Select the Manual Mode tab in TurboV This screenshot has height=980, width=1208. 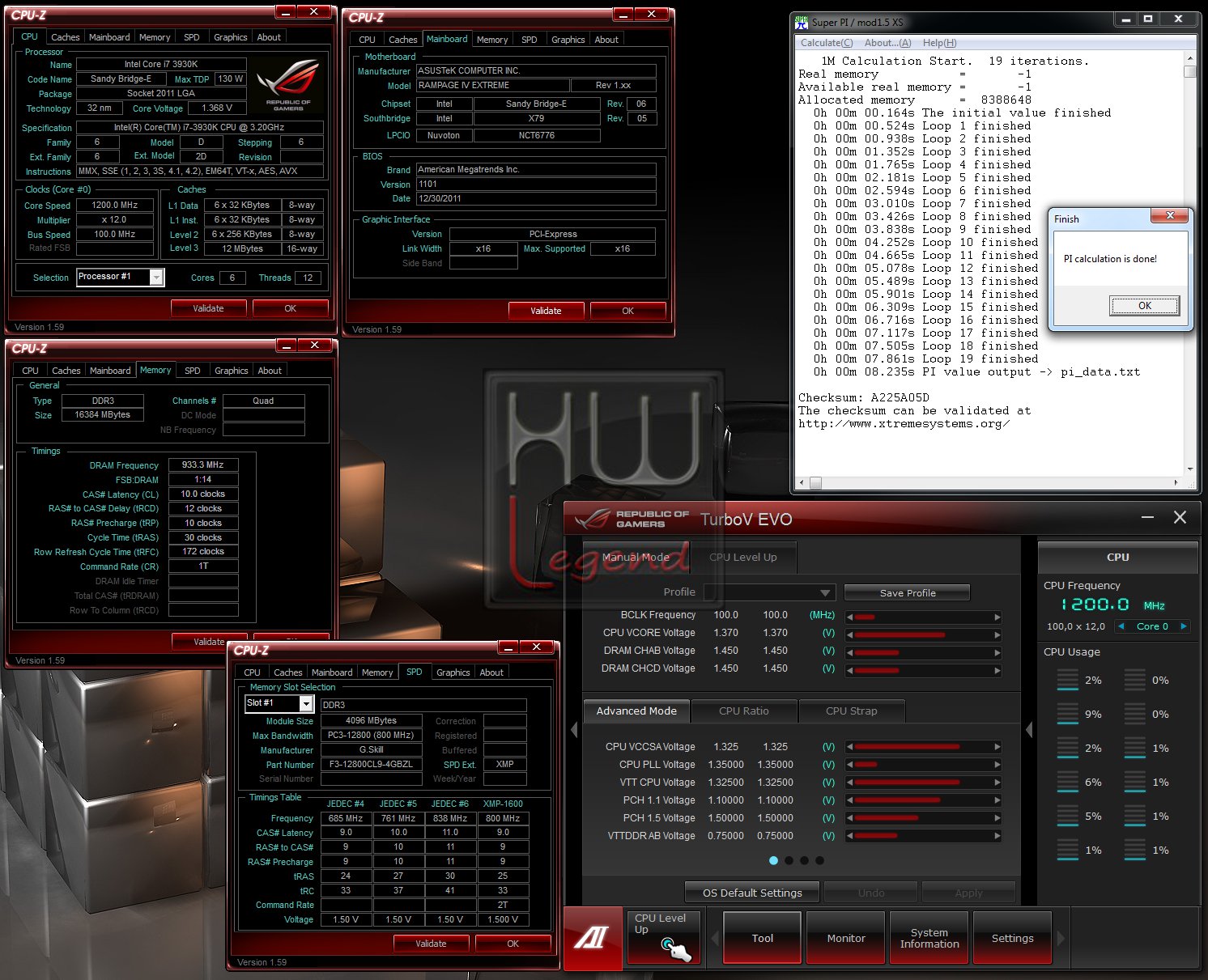point(636,557)
